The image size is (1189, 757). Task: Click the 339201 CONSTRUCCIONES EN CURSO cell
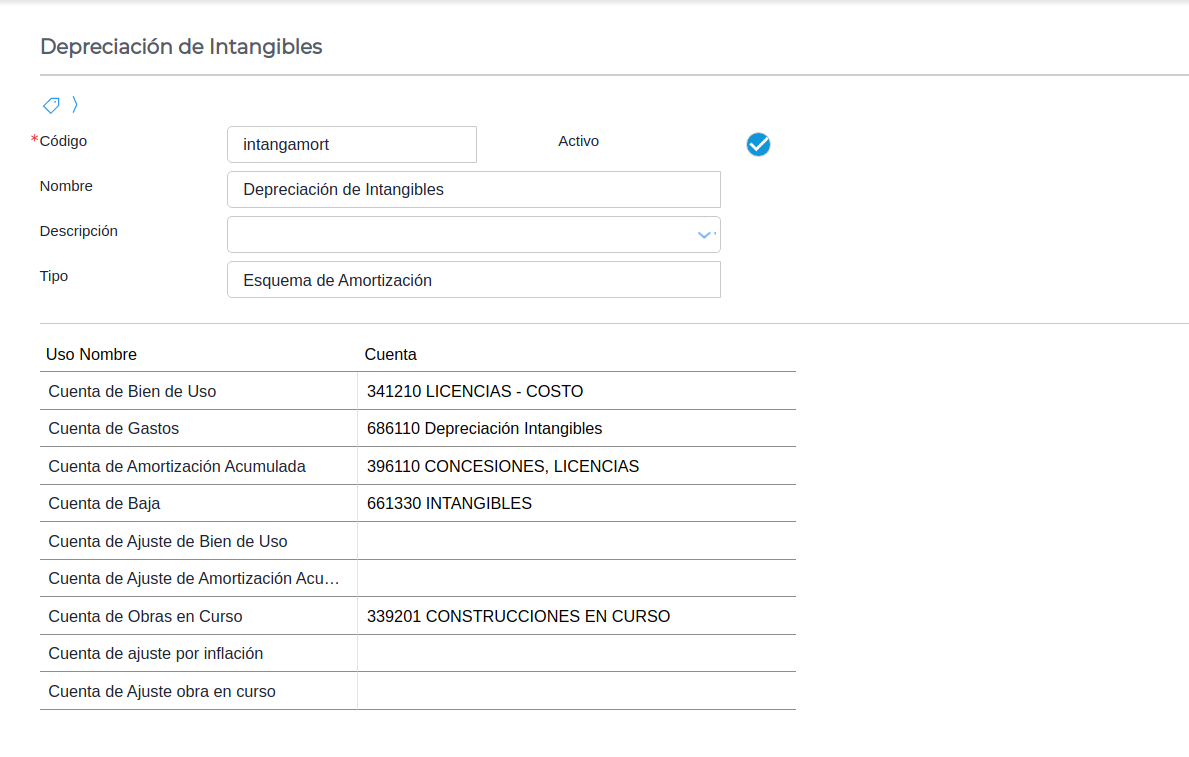(x=518, y=616)
